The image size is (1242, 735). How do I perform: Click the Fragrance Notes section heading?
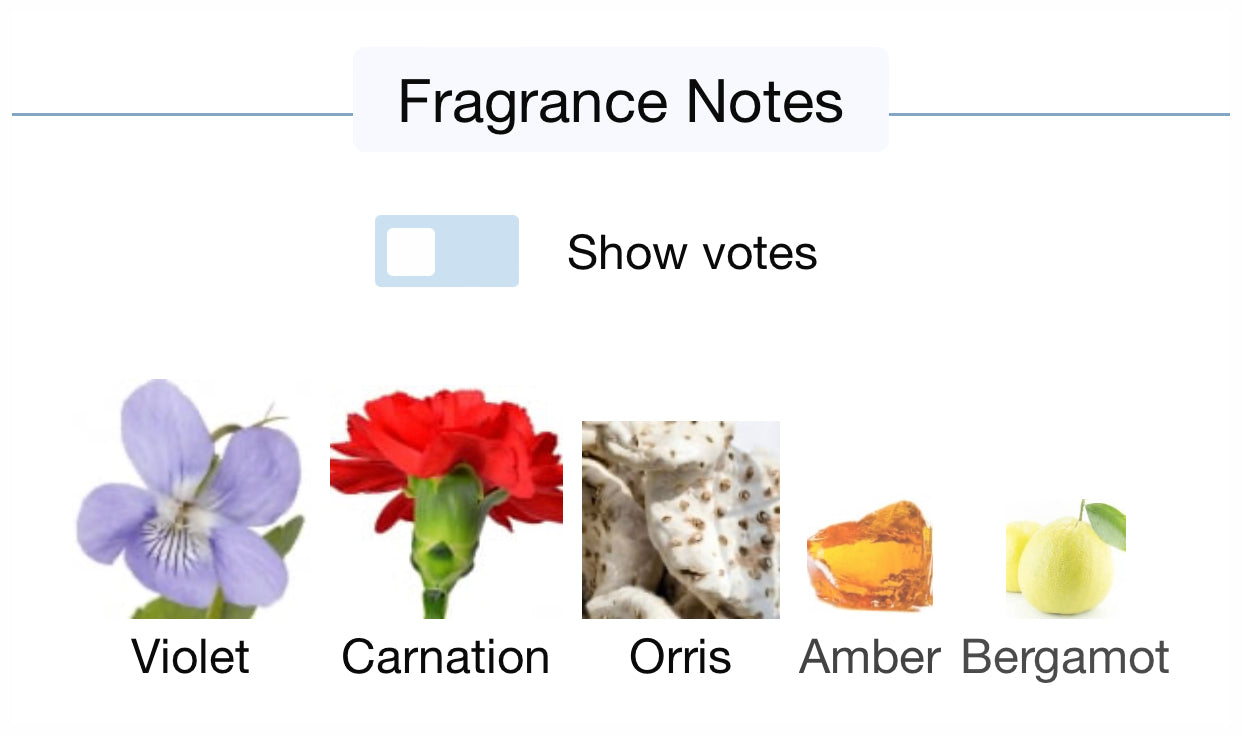pos(620,101)
